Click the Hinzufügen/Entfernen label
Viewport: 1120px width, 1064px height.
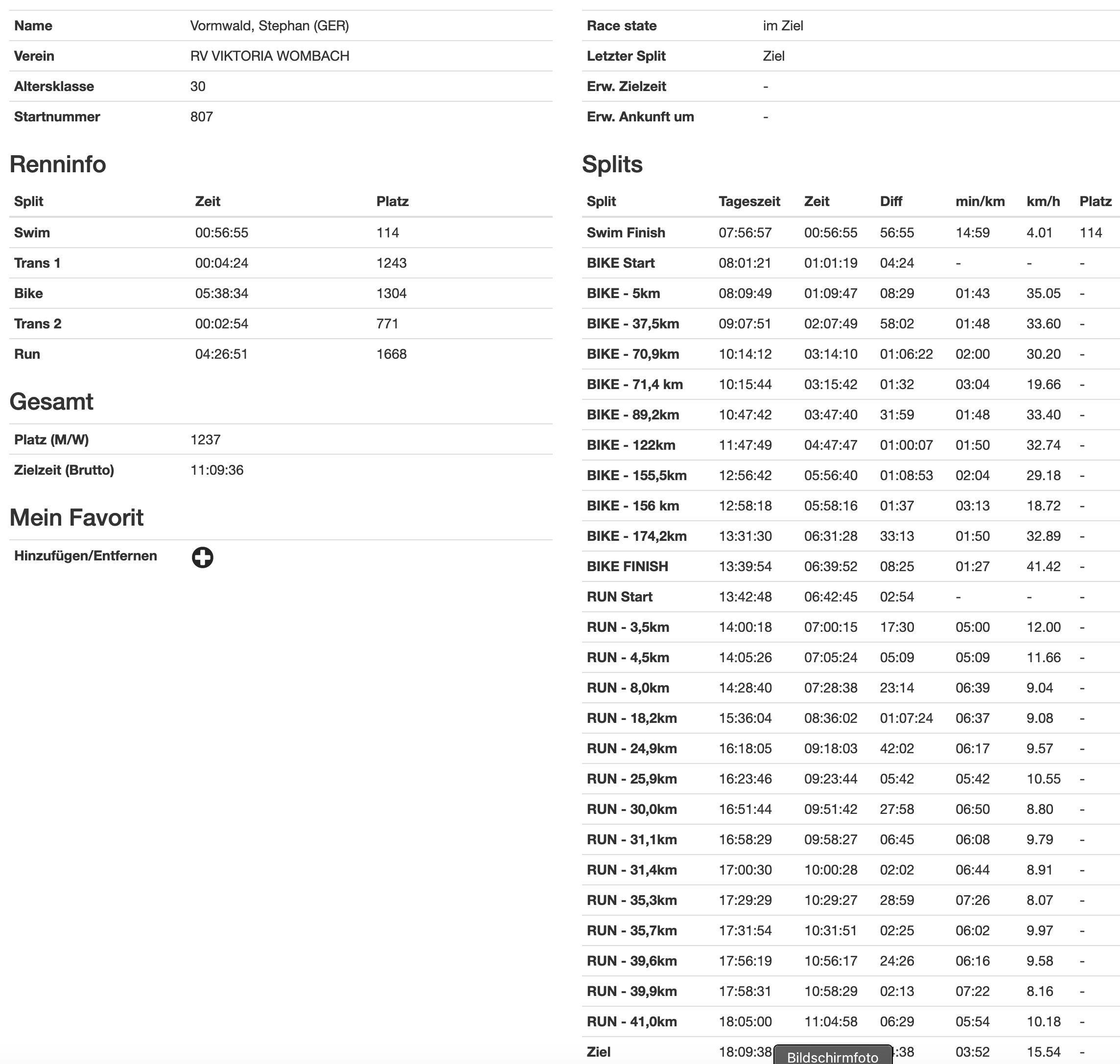pos(86,555)
